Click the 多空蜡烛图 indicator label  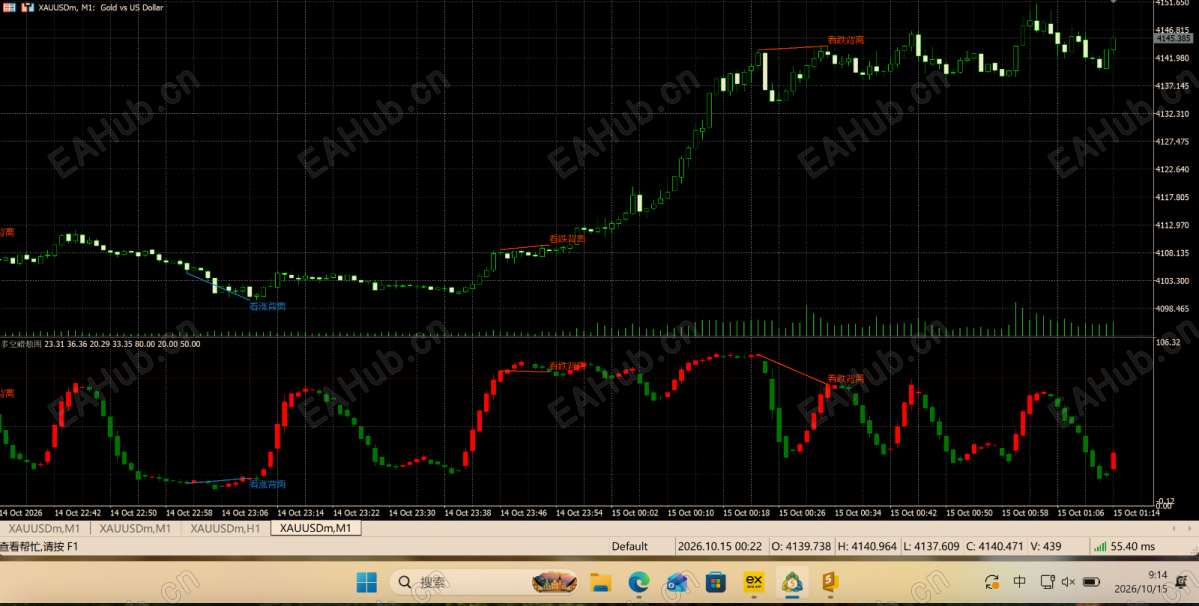point(21,344)
